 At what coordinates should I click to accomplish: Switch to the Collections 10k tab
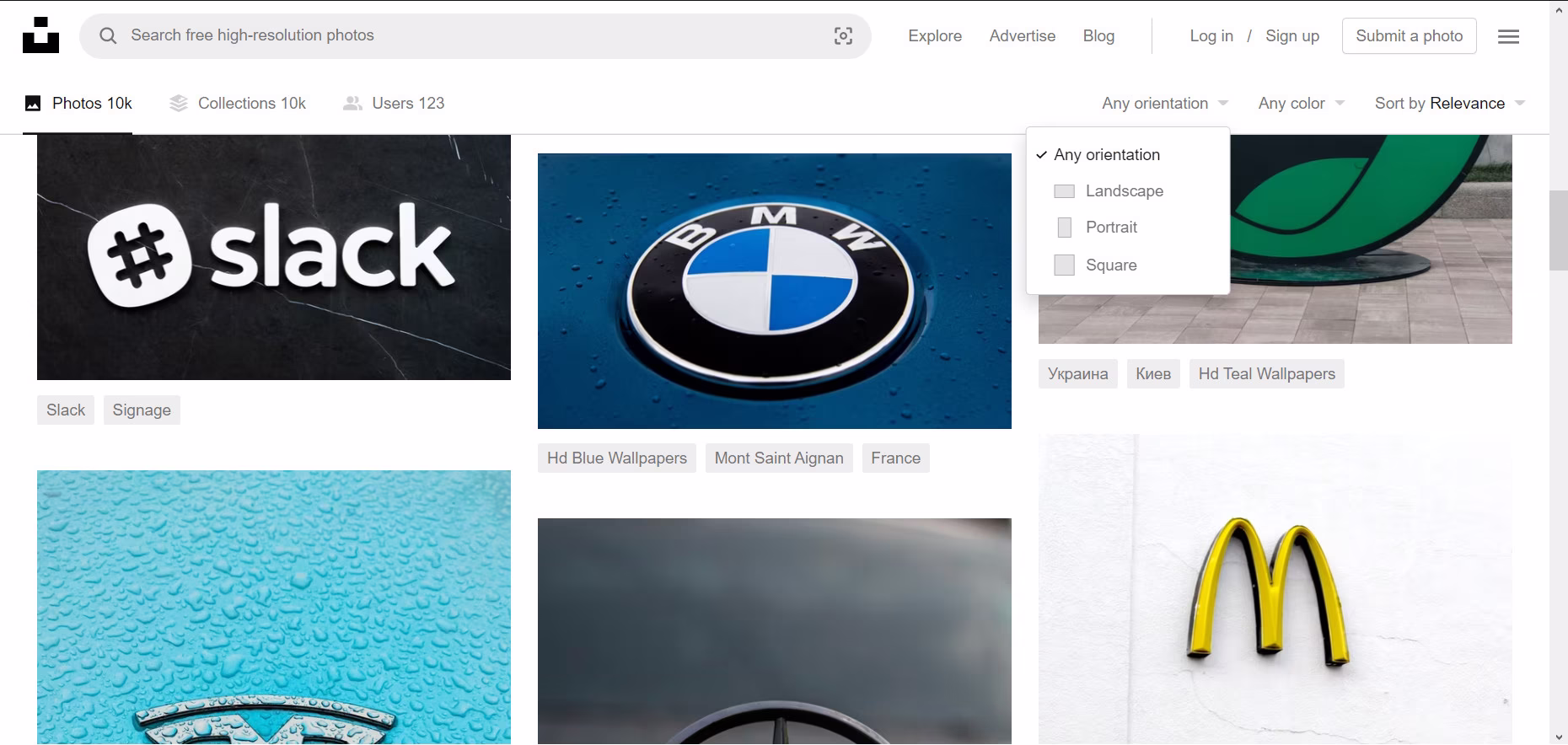(x=238, y=104)
